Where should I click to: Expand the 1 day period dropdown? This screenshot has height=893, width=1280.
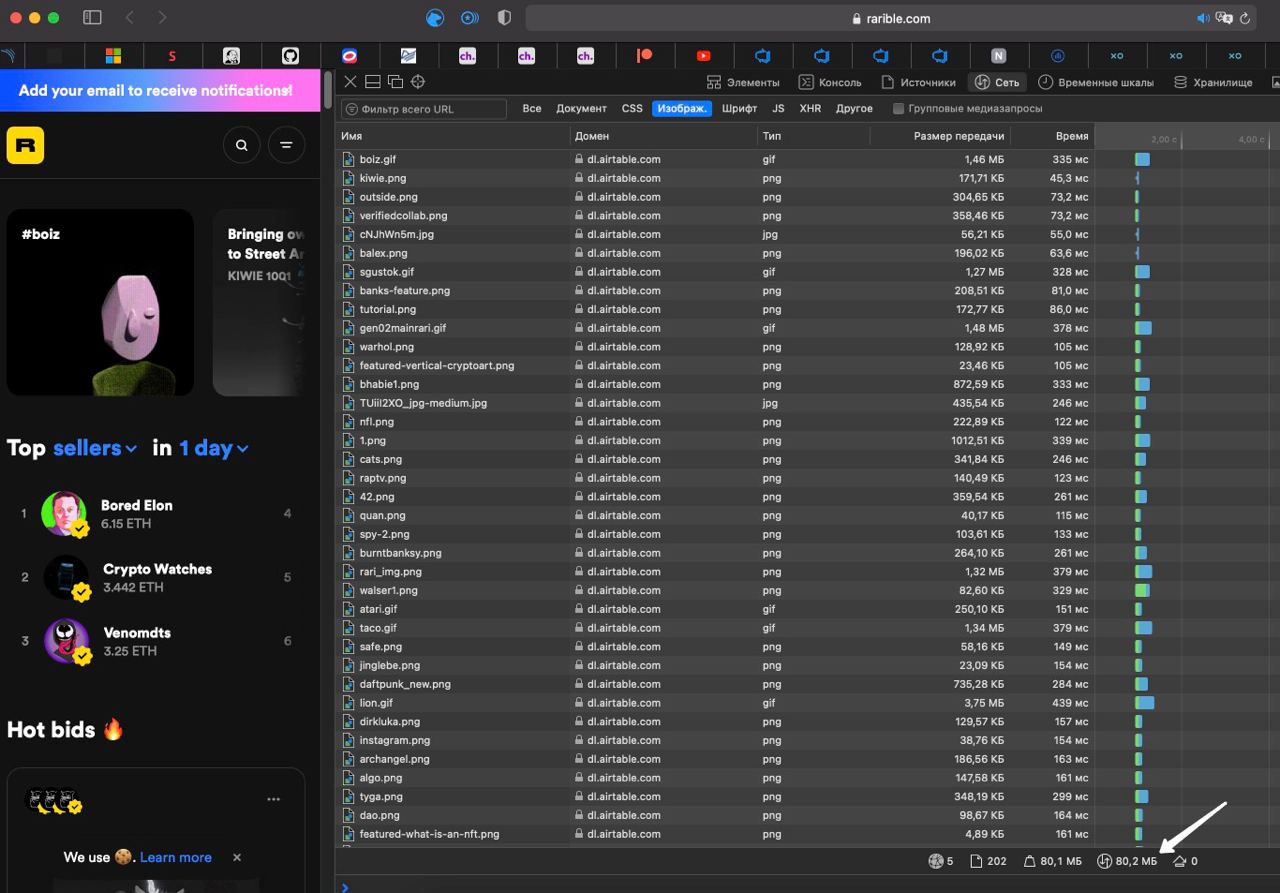214,448
